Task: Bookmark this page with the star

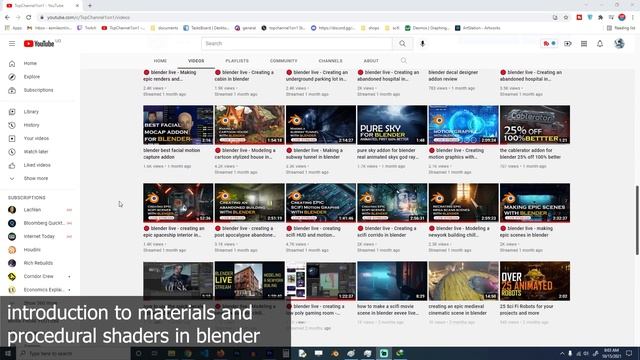Action: (x=566, y=18)
